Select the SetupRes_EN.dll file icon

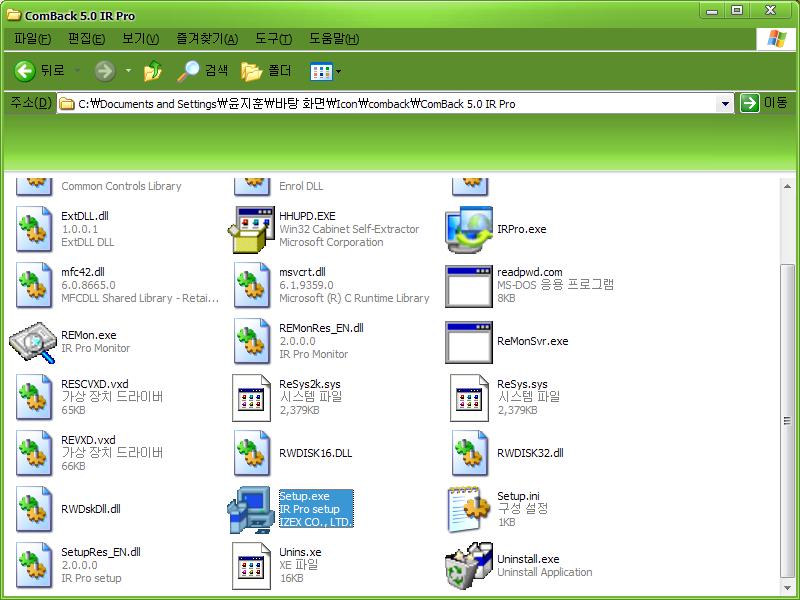pos(34,565)
